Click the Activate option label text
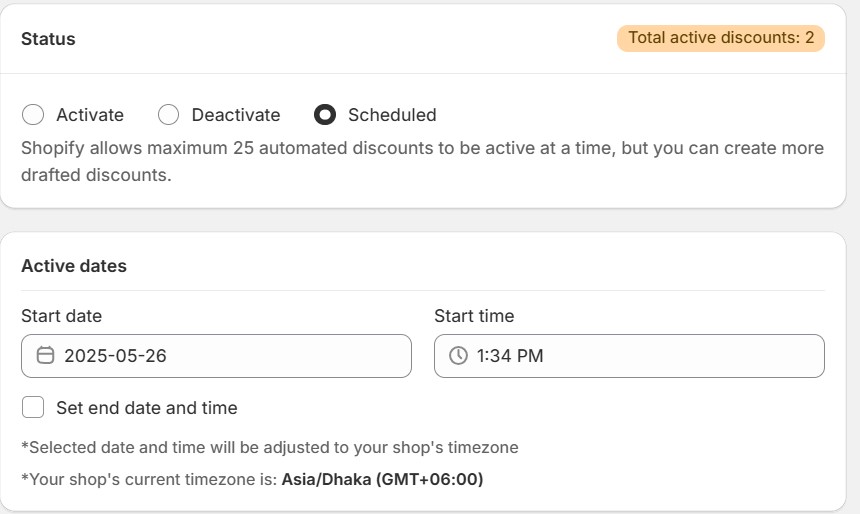860x514 pixels. pyautogui.click(x=90, y=115)
